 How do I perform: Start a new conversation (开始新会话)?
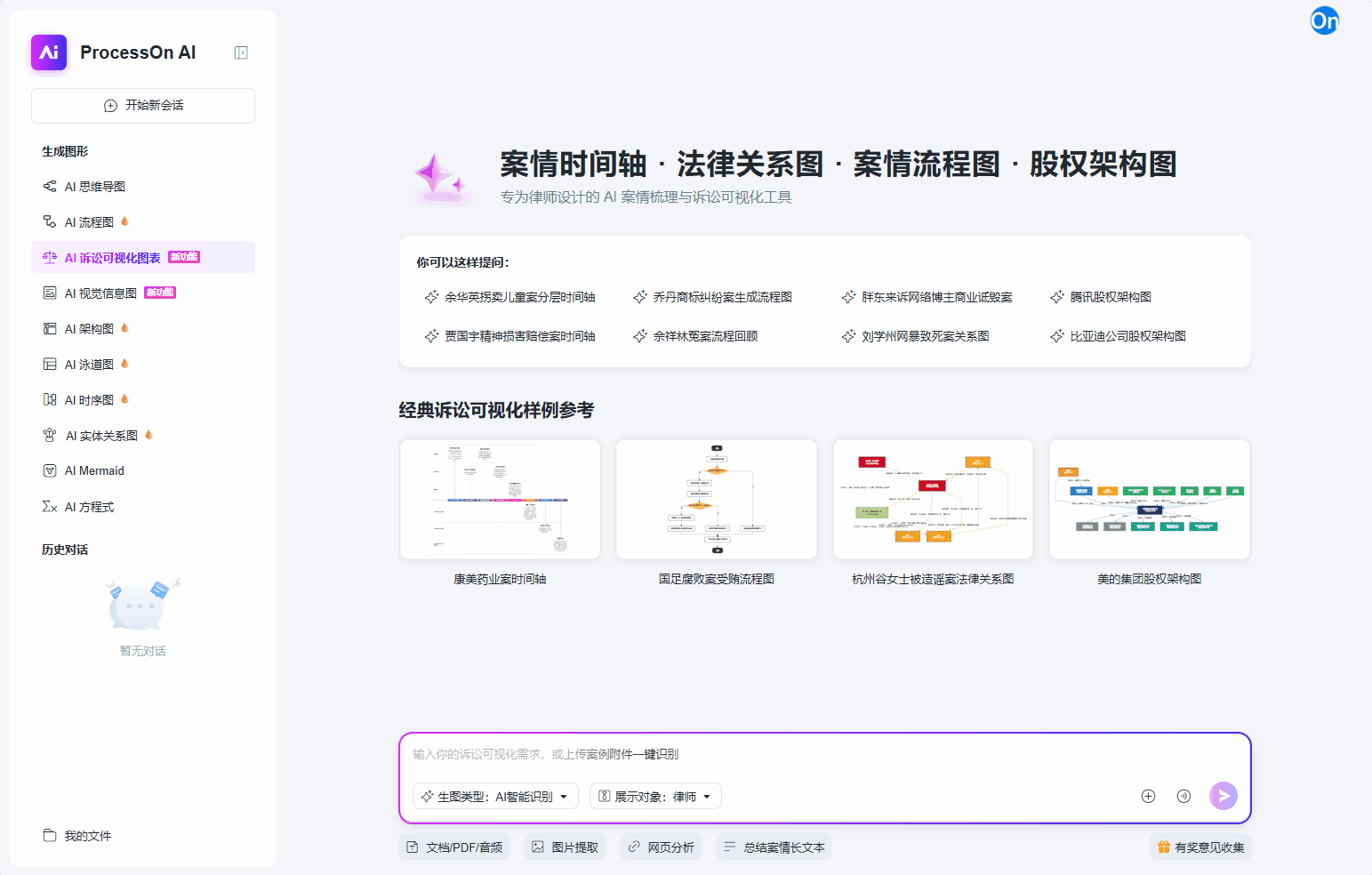coord(143,106)
